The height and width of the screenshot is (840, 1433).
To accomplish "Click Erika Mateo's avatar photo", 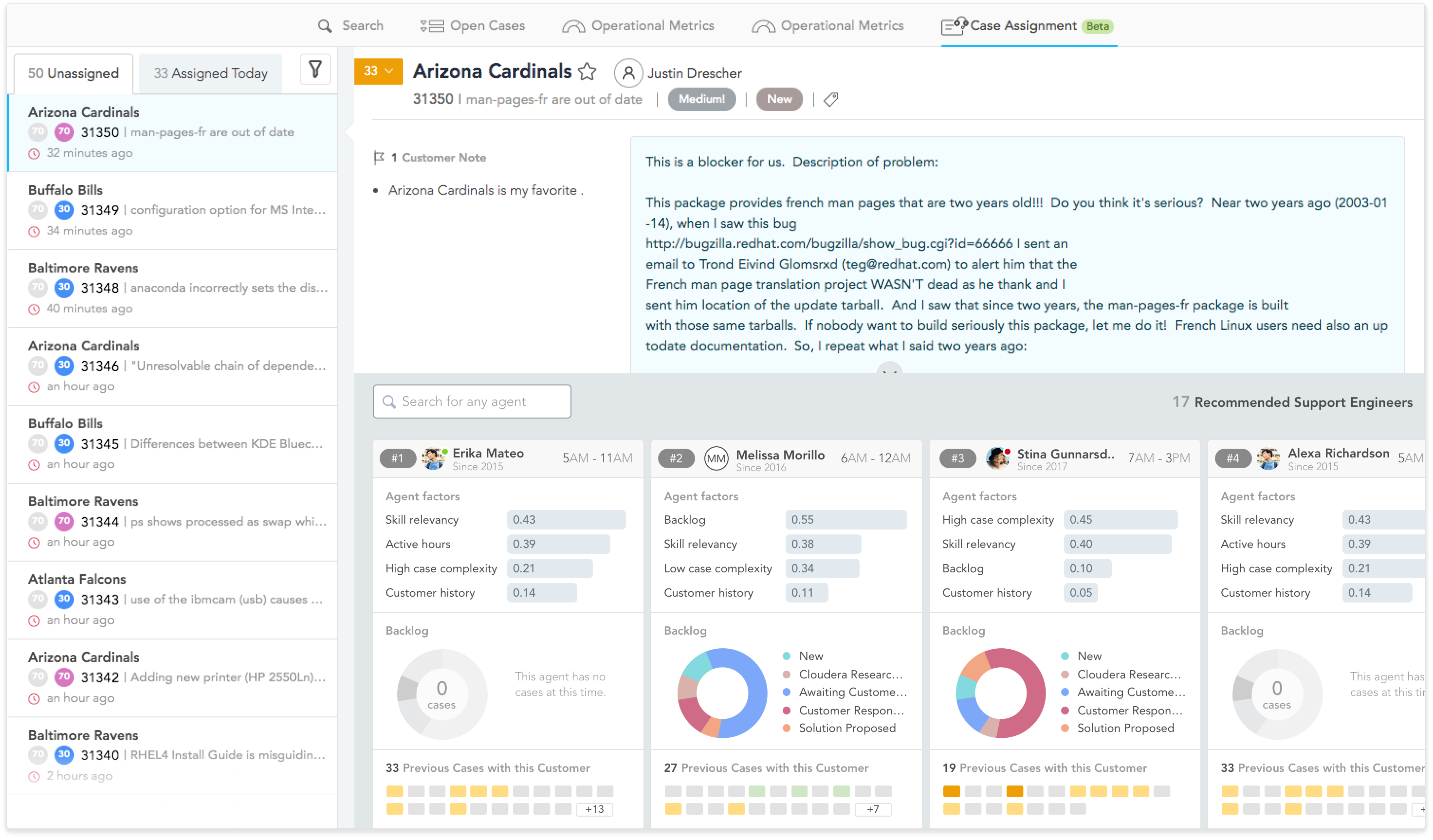I will coord(433,458).
